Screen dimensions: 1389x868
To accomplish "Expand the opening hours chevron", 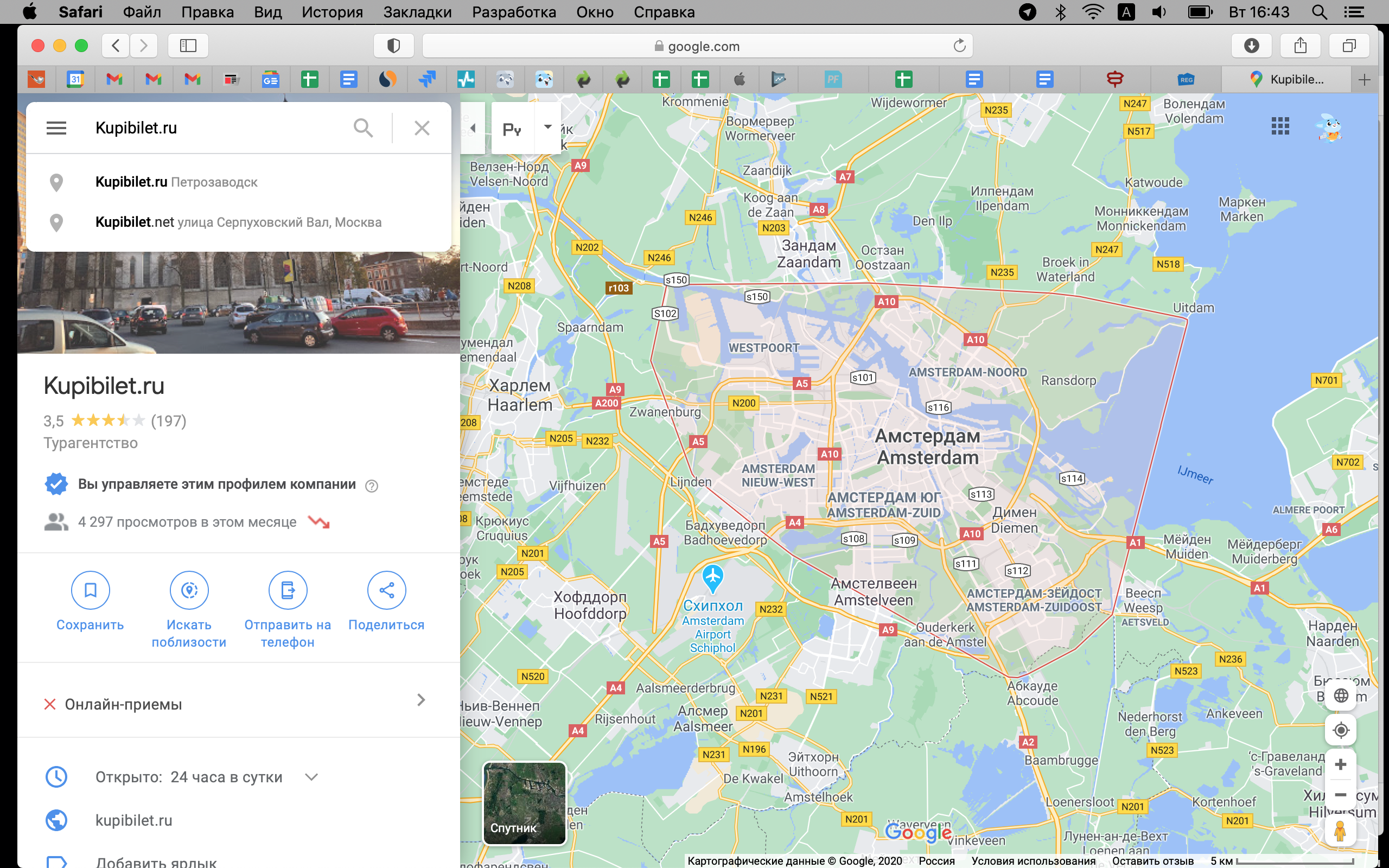I will [311, 777].
